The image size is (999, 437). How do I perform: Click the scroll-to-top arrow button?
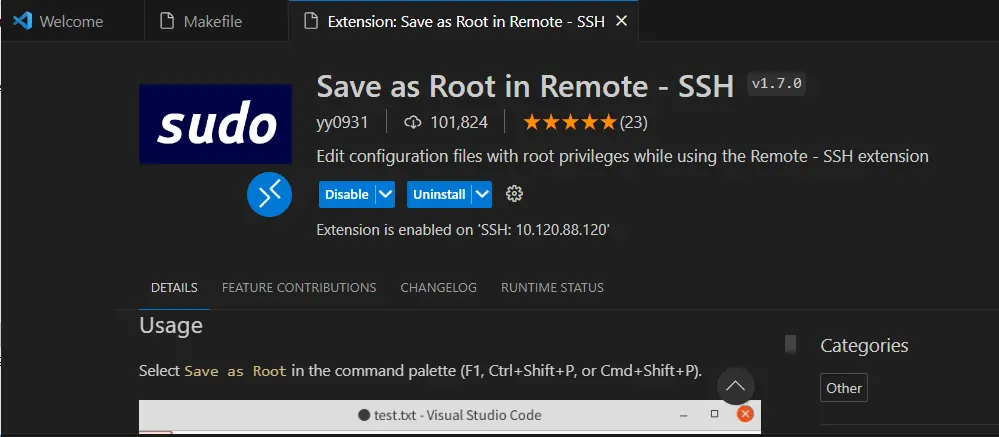click(x=736, y=385)
